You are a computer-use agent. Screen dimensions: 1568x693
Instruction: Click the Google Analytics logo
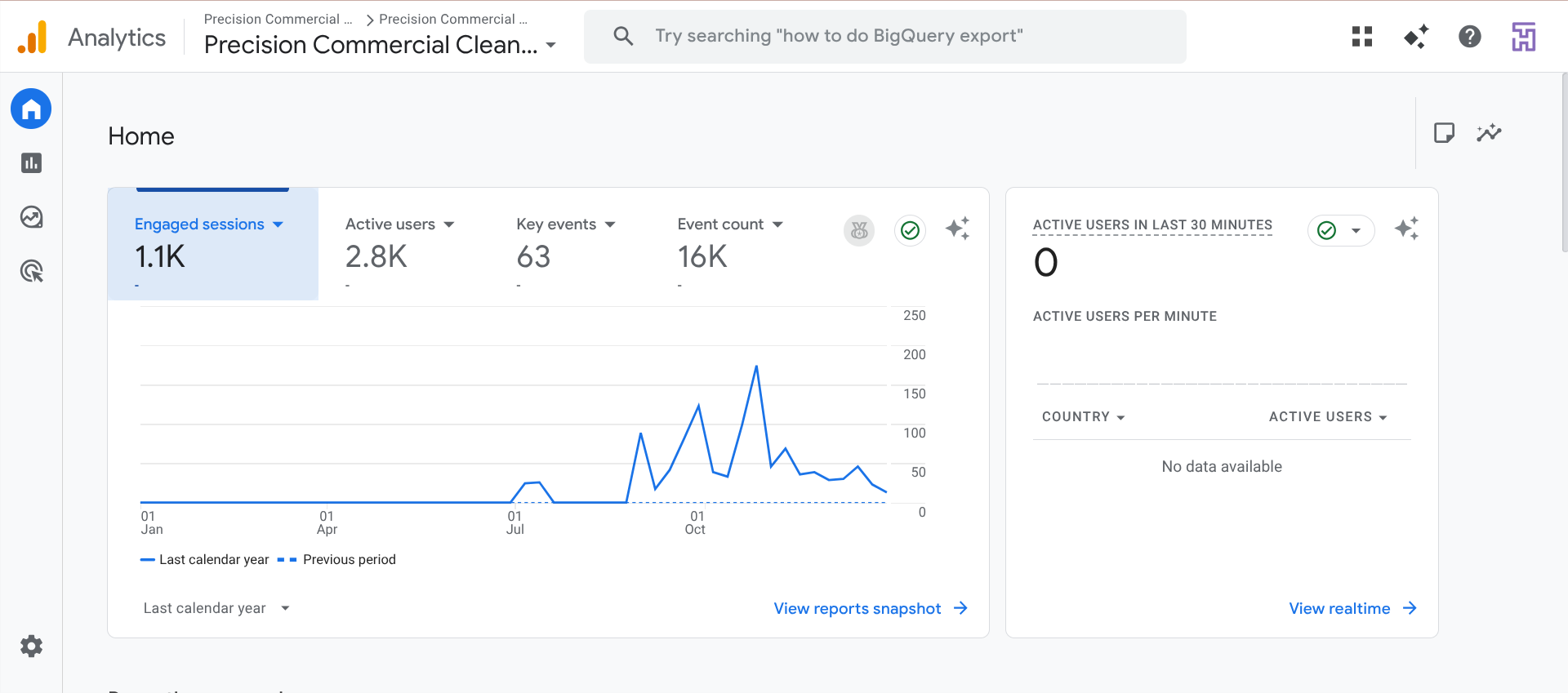click(33, 37)
